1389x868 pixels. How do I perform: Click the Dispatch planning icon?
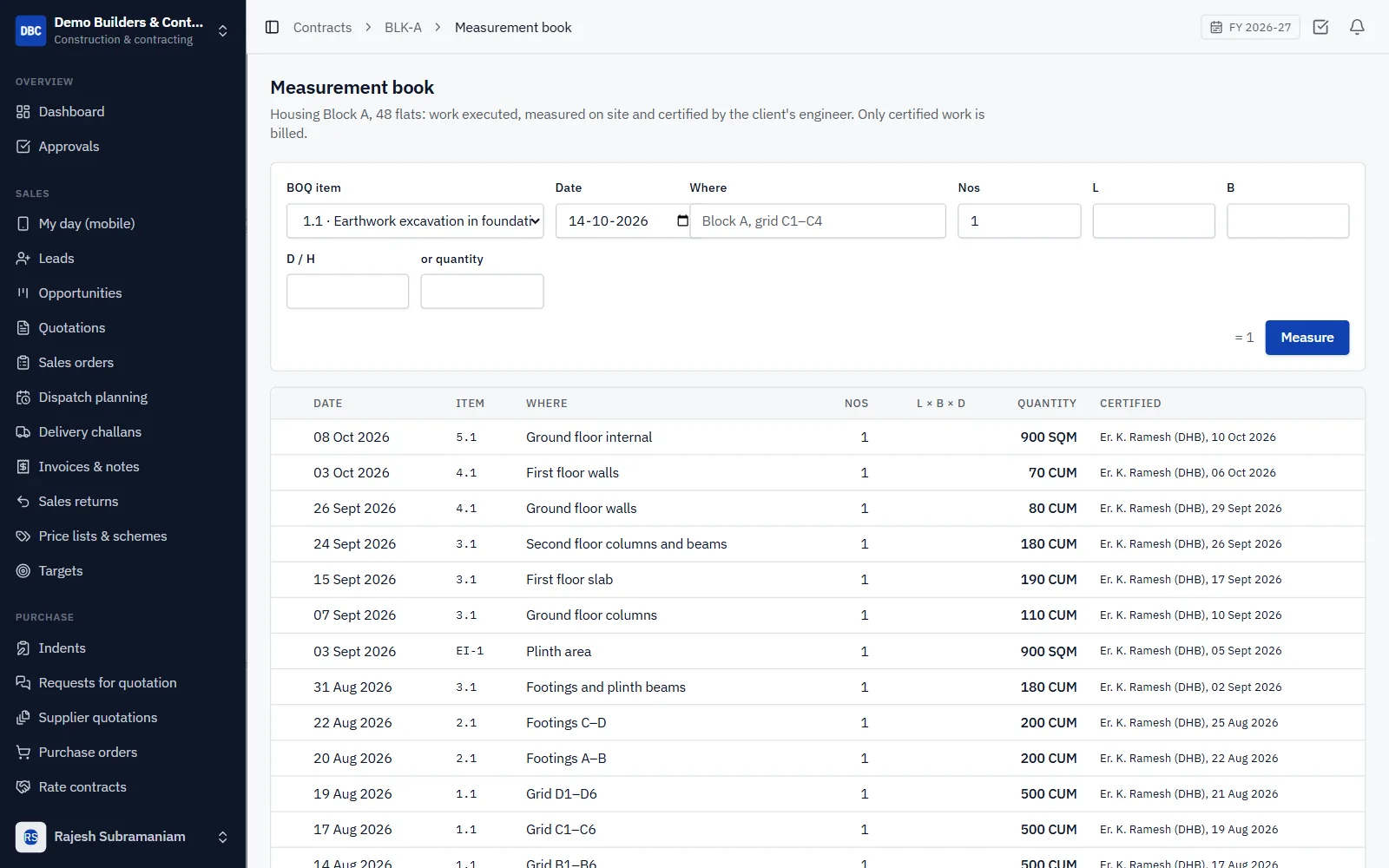23,398
